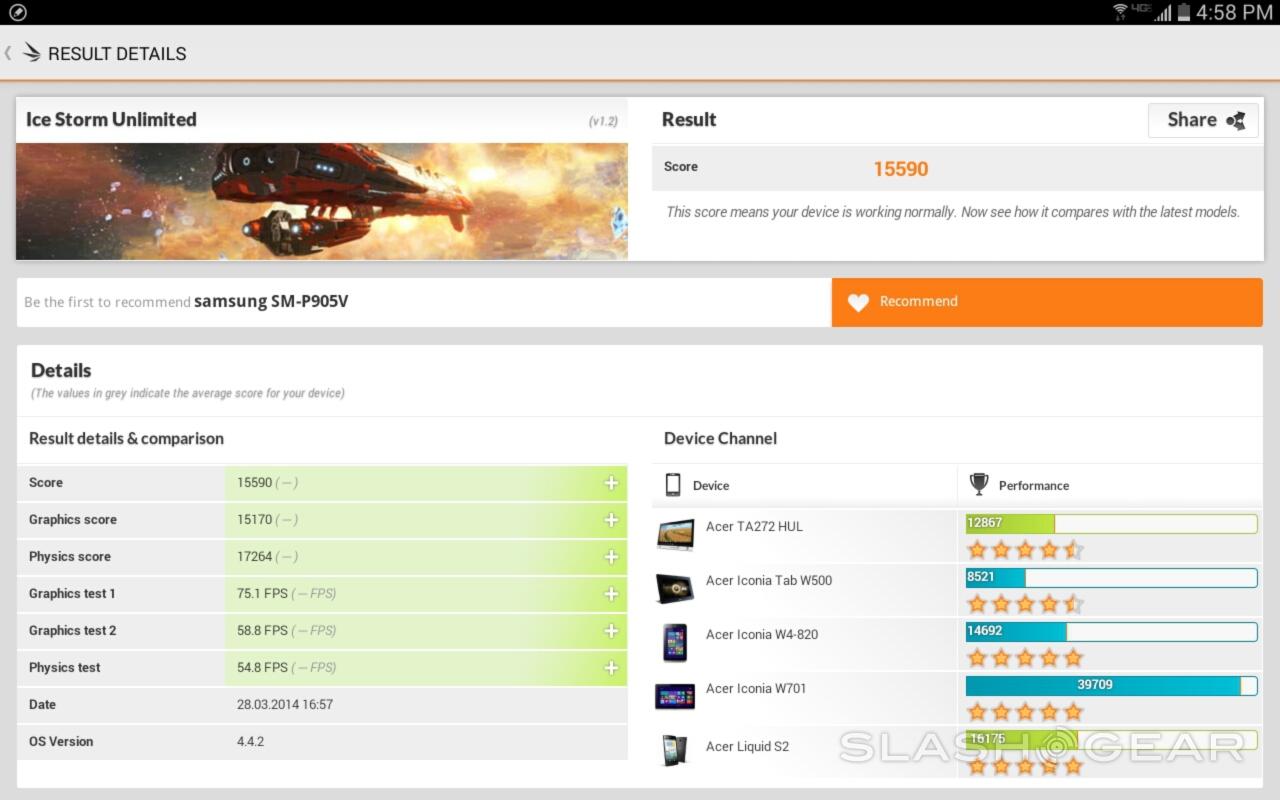This screenshot has height=800, width=1280.
Task: Tap the share icon beside Share
Action: coord(1237,121)
